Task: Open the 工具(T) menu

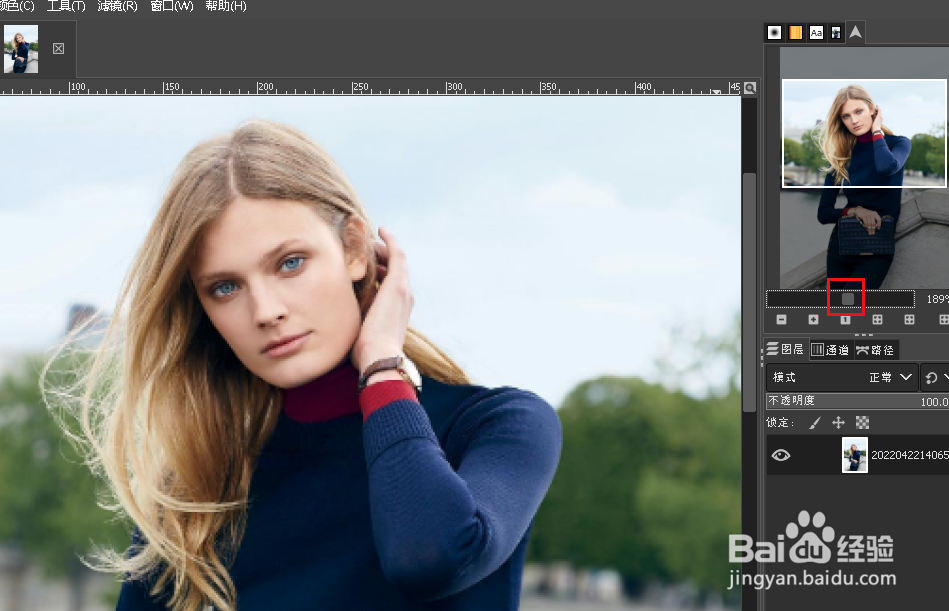Action: [x=66, y=6]
